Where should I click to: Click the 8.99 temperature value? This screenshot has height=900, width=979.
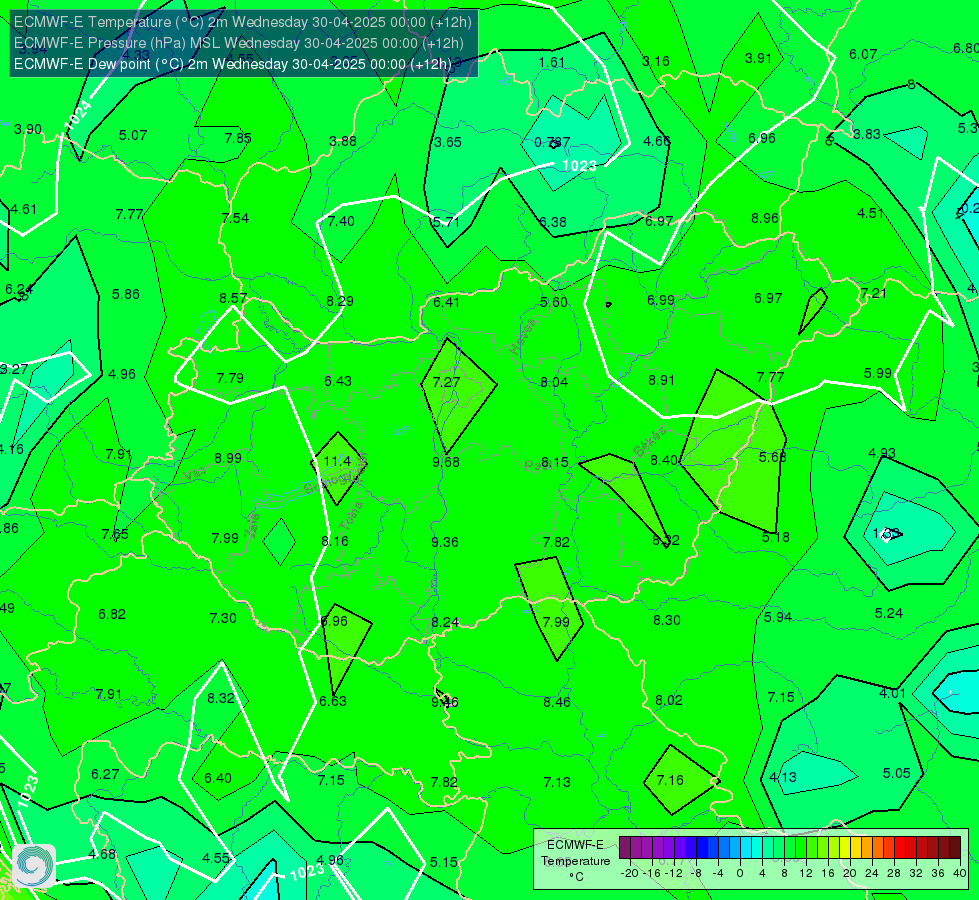(228, 458)
